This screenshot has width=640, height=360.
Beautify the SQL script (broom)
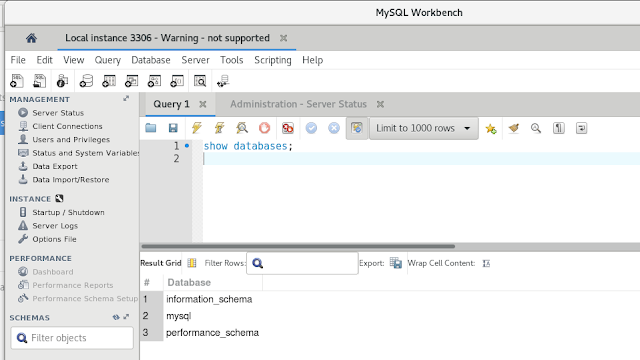[513, 128]
